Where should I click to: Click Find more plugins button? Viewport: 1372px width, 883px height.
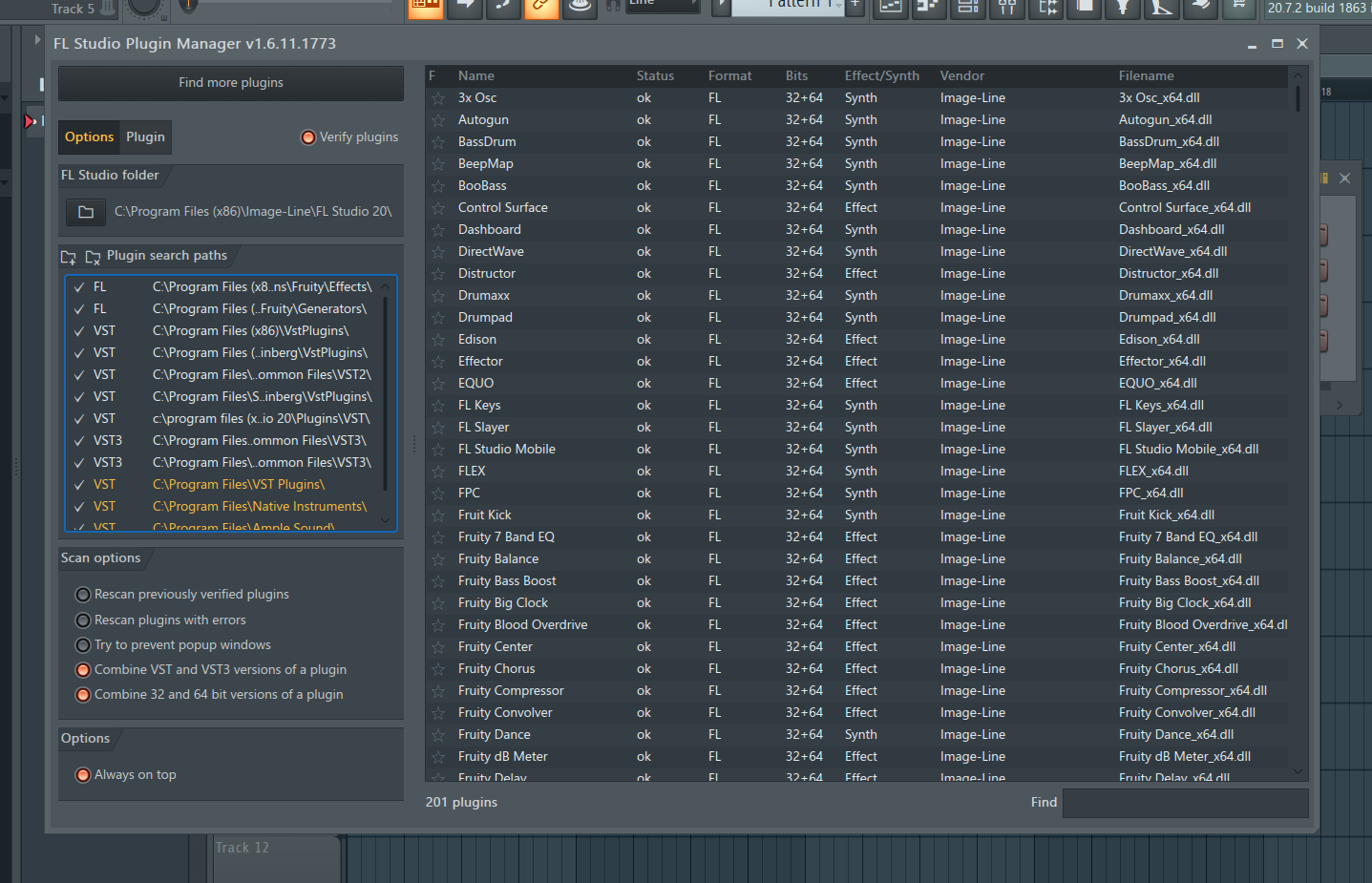coord(231,83)
